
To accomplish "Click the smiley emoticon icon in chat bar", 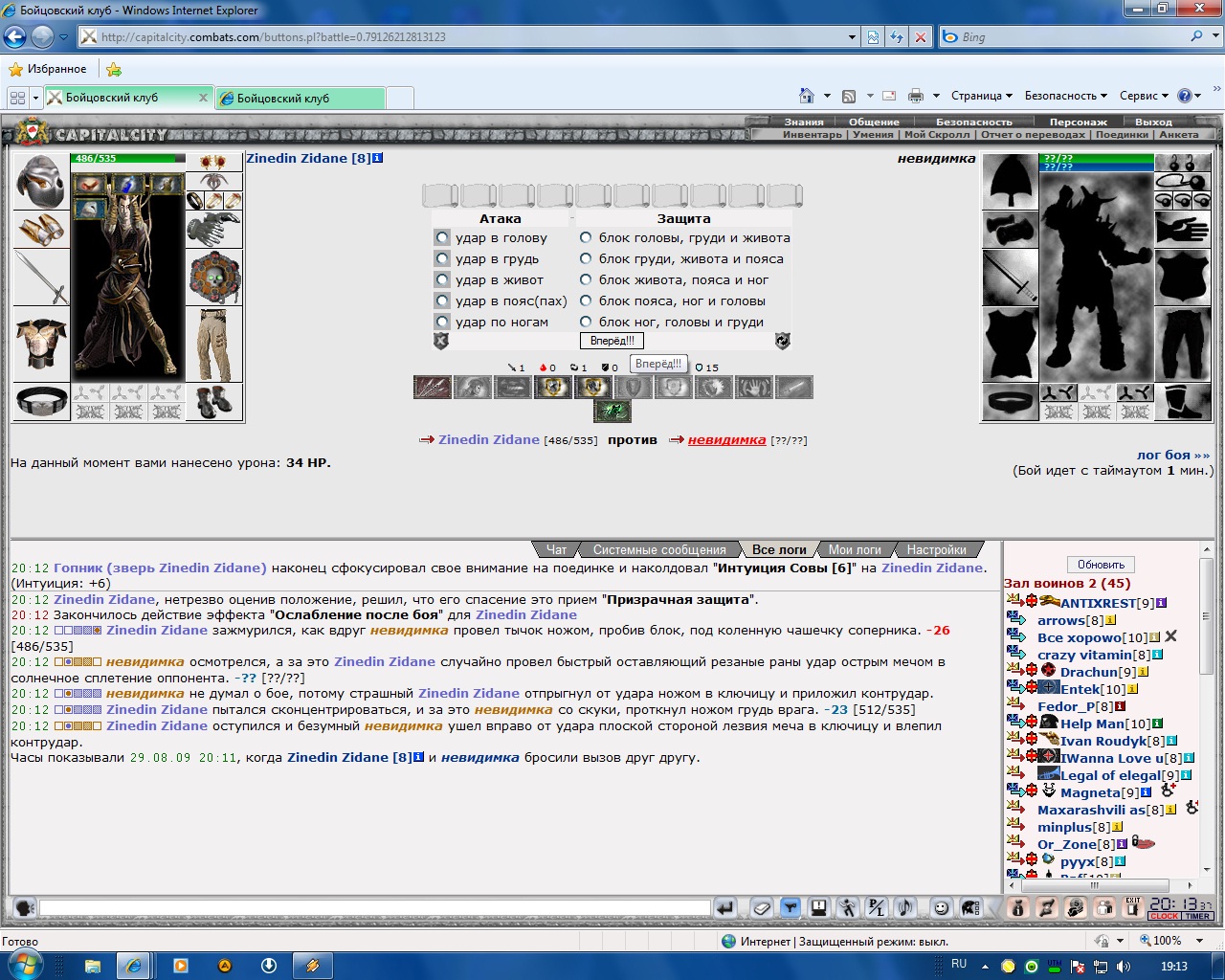I will [942, 907].
